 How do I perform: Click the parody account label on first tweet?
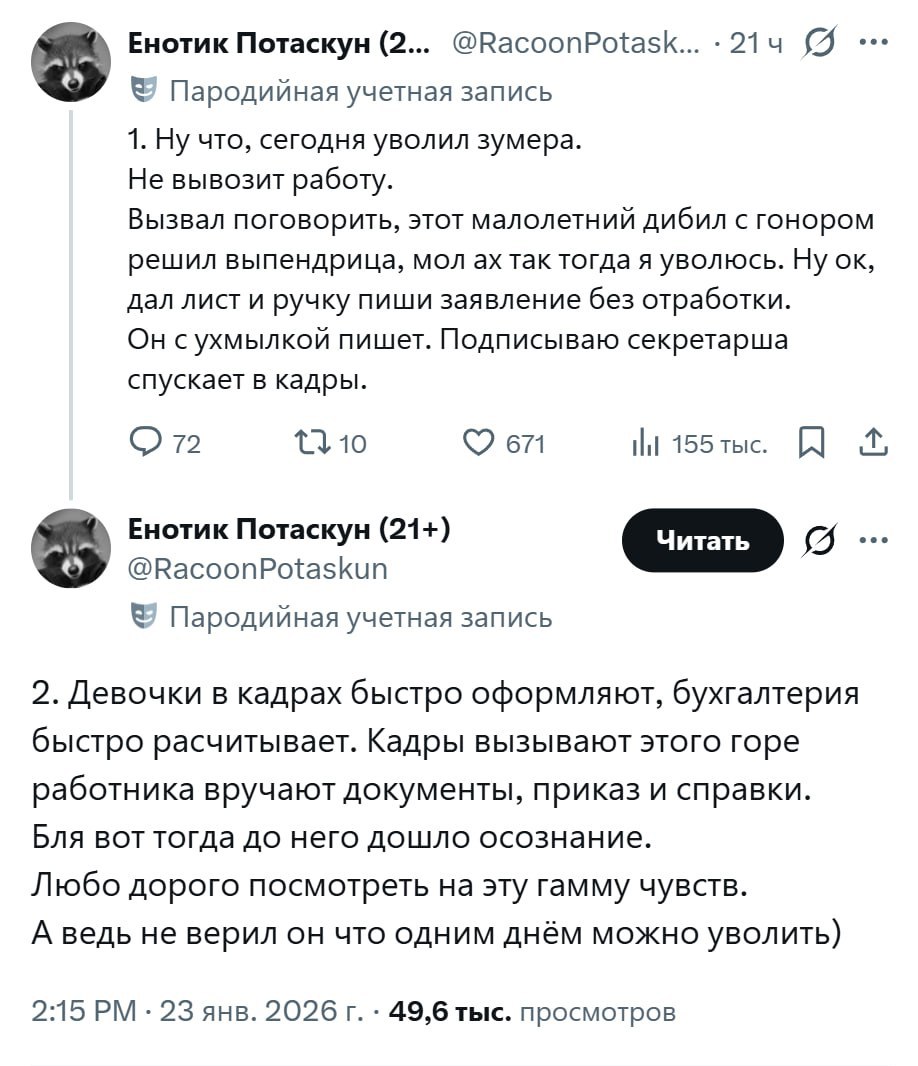(x=358, y=91)
